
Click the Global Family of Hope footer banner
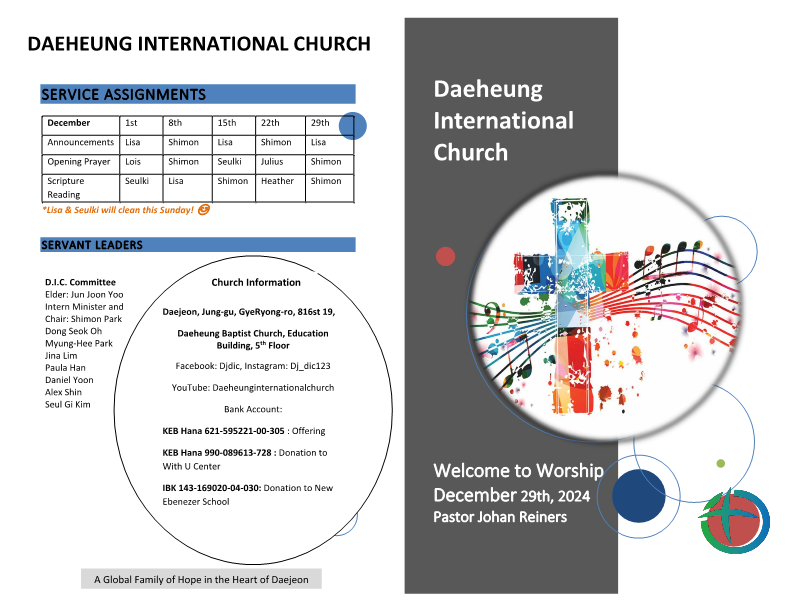(201, 579)
